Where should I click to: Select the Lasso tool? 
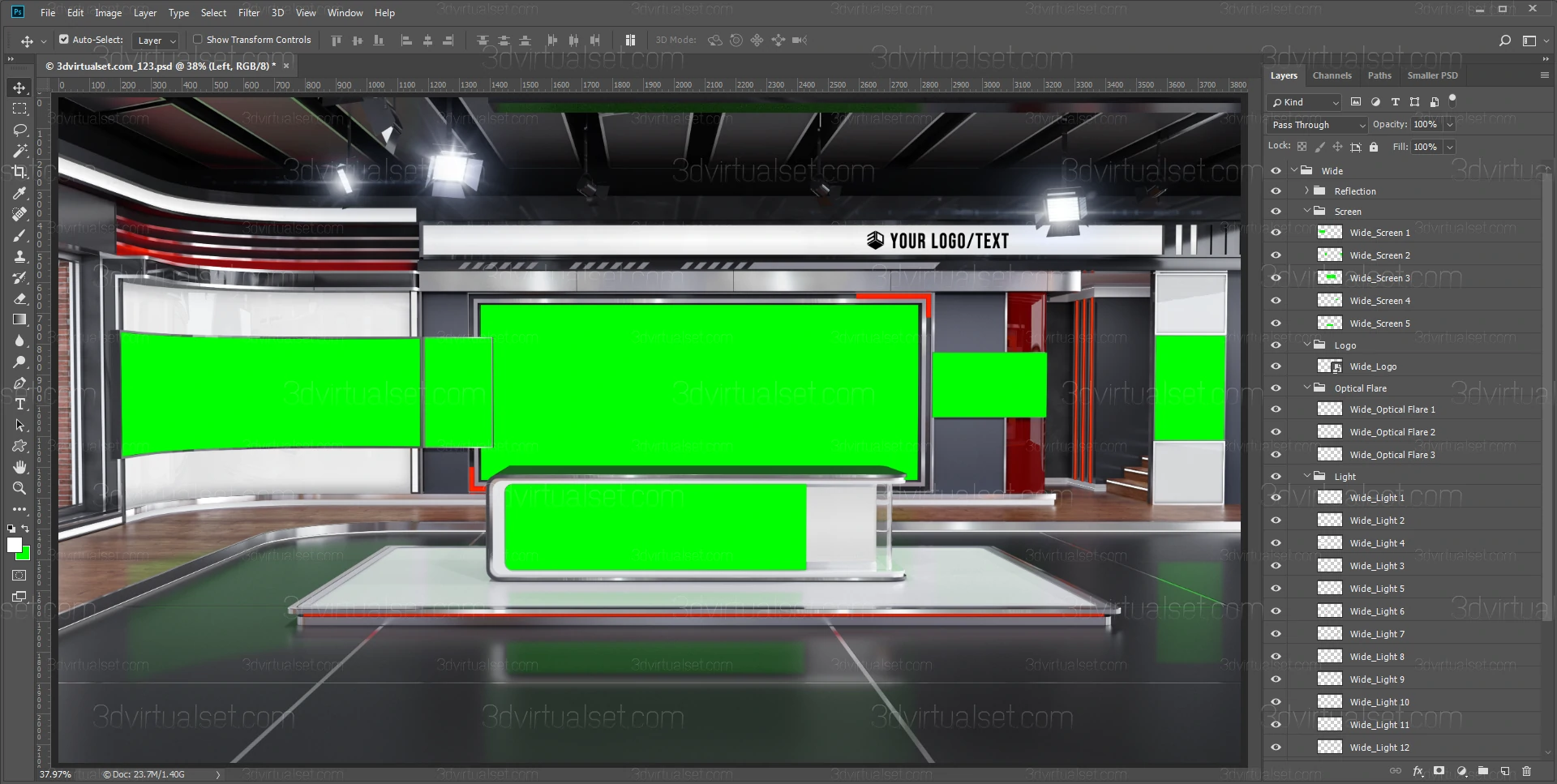[x=19, y=130]
